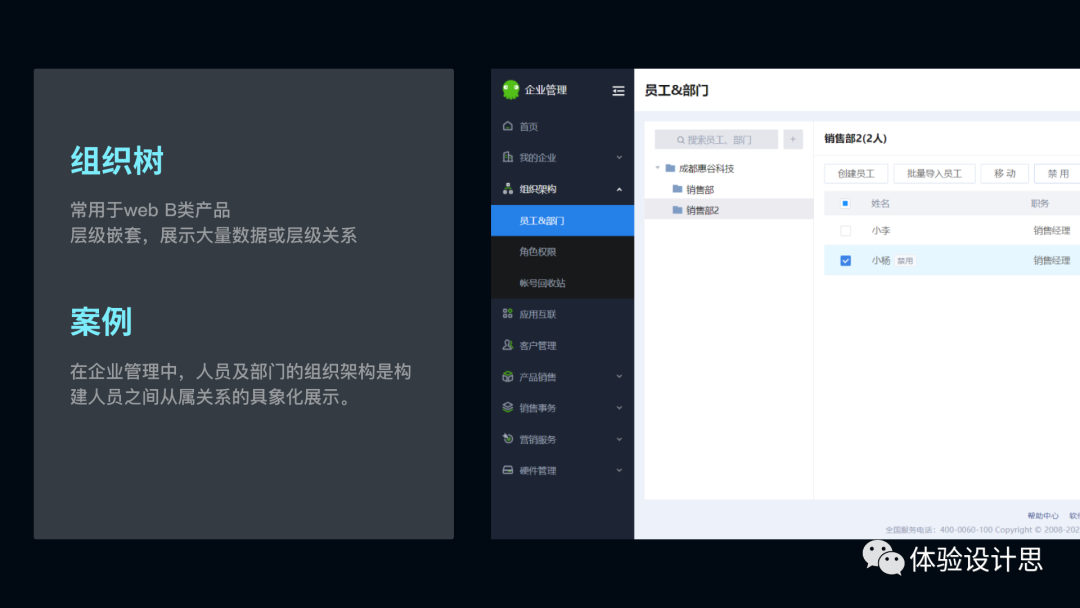Expand the 硬件管理 menu chevron

[x=619, y=470]
